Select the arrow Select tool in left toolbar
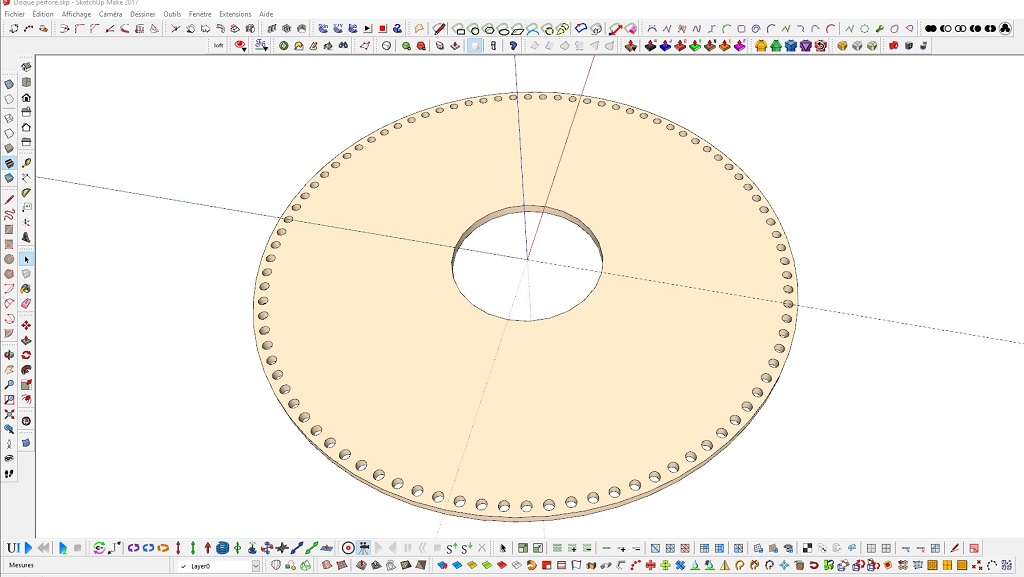Viewport: 1024px width, 577px height. pyautogui.click(x=26, y=259)
